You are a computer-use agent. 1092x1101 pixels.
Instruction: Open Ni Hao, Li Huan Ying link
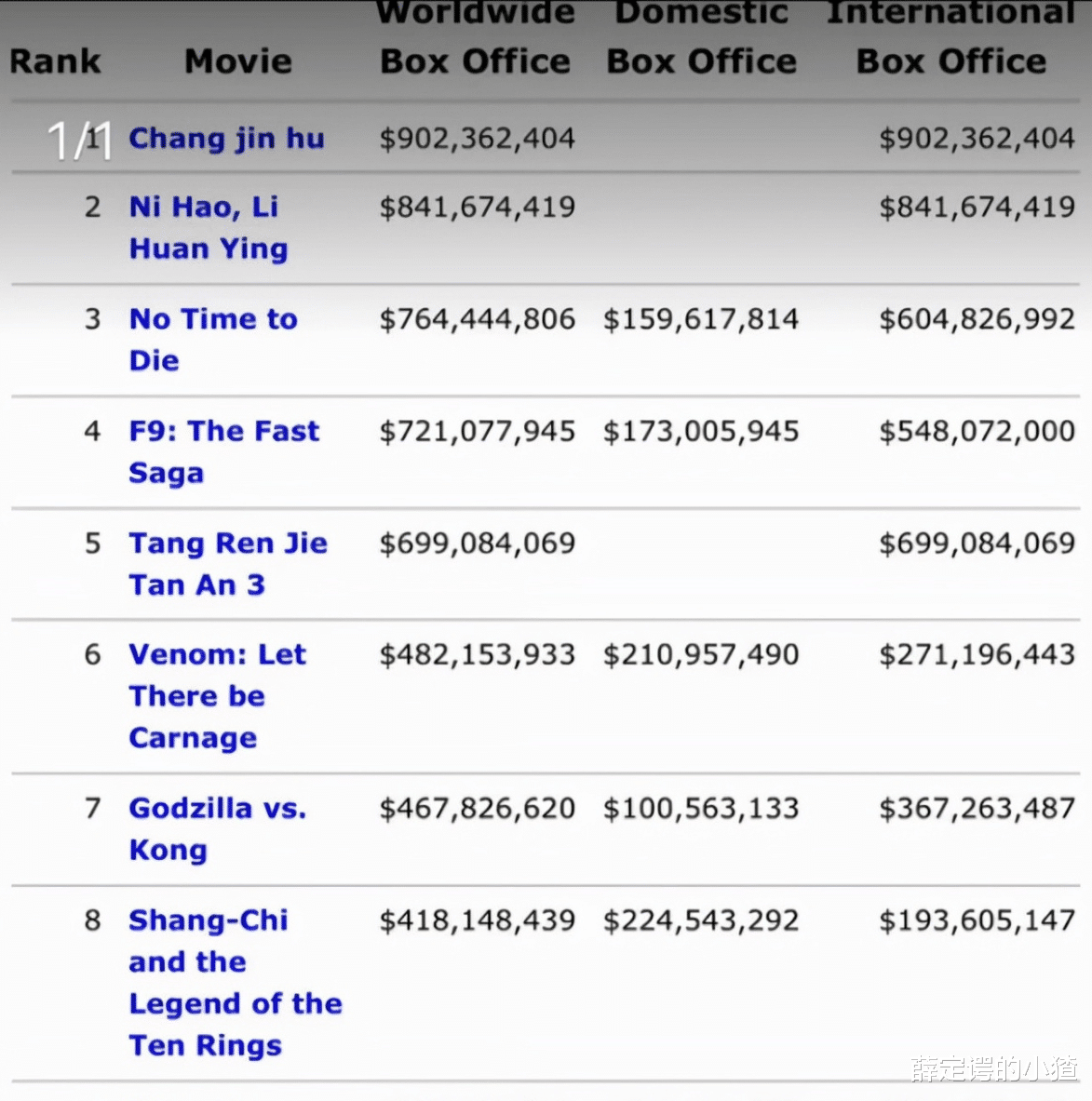208,227
